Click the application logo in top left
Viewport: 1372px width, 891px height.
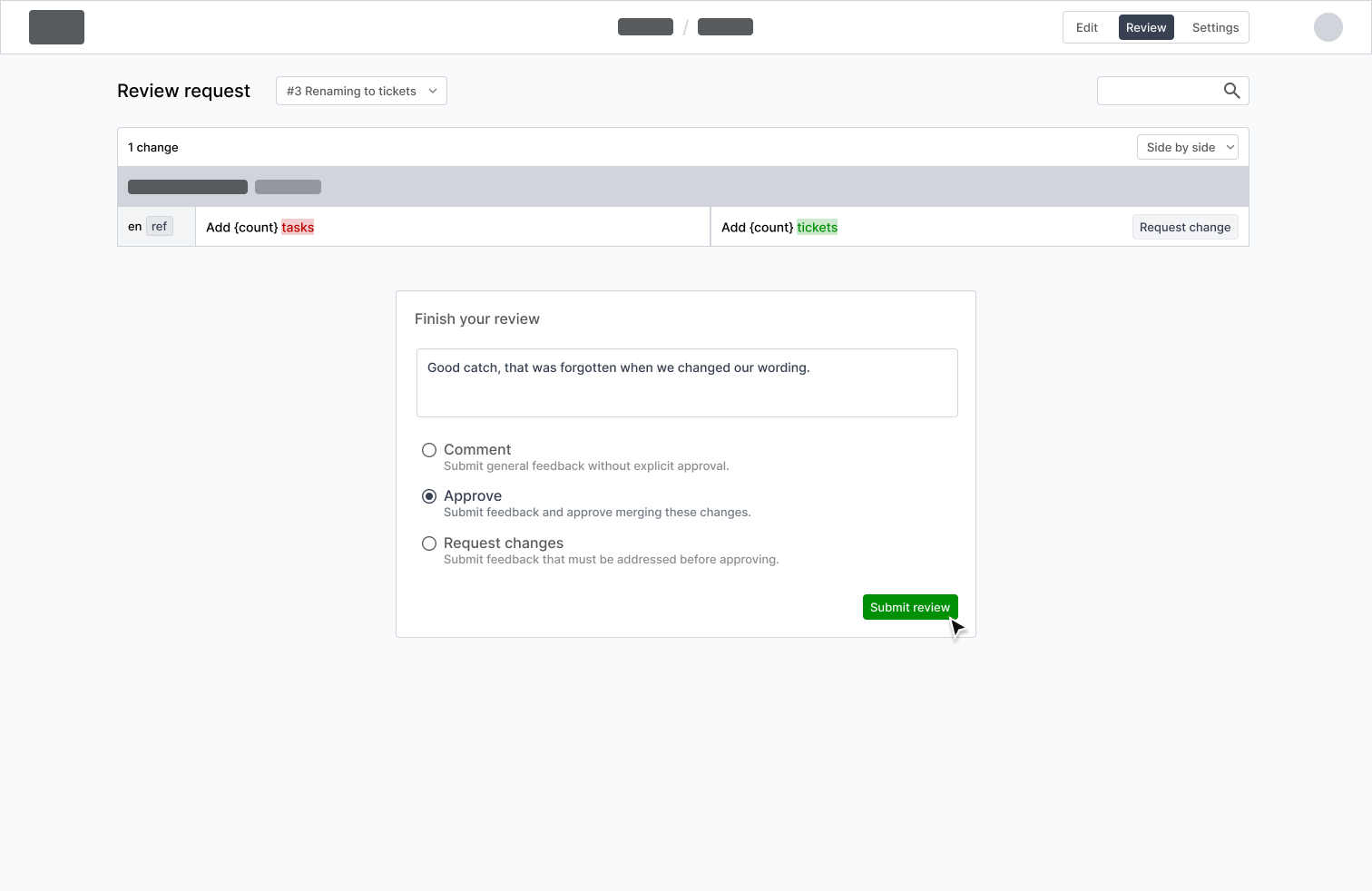pos(56,27)
